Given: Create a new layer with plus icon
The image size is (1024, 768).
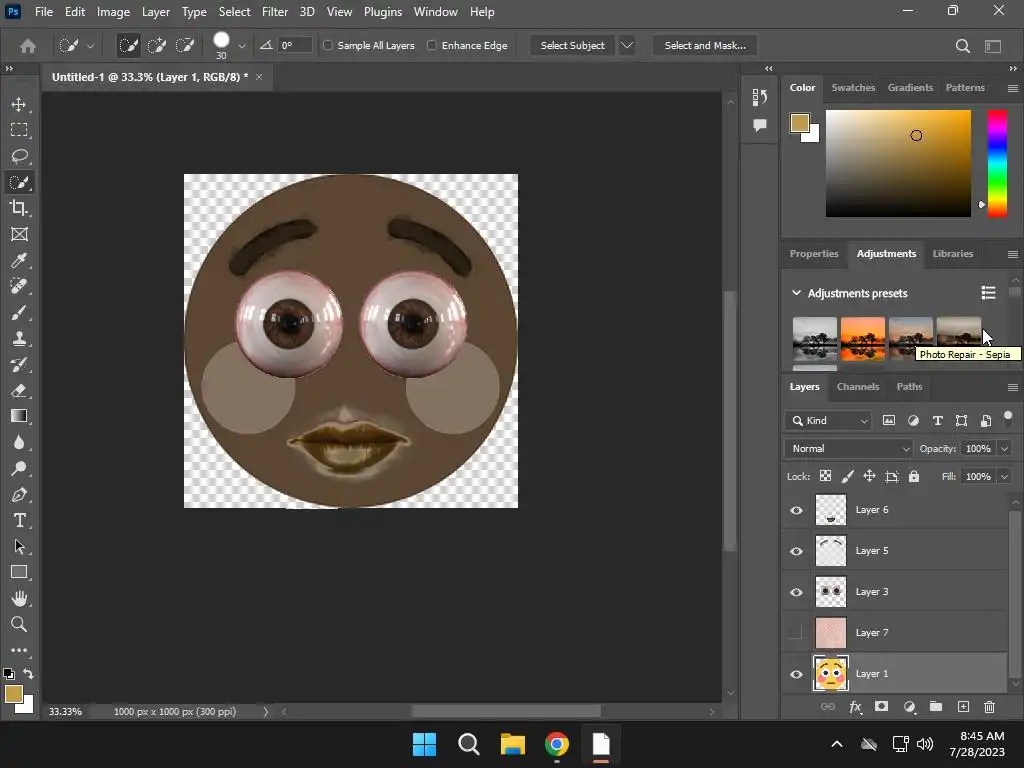Looking at the screenshot, I should 963,707.
